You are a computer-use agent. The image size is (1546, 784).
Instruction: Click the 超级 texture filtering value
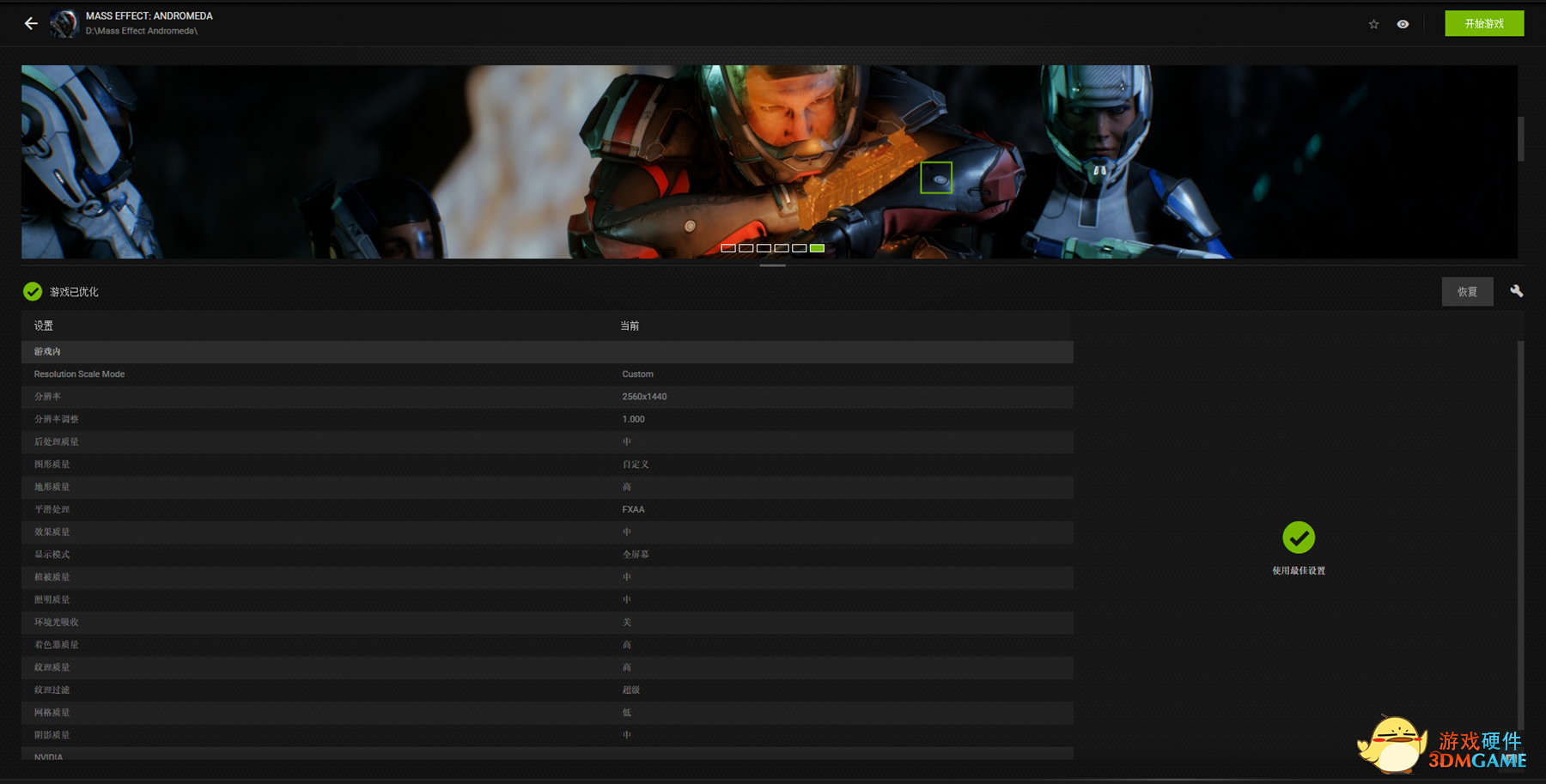631,690
